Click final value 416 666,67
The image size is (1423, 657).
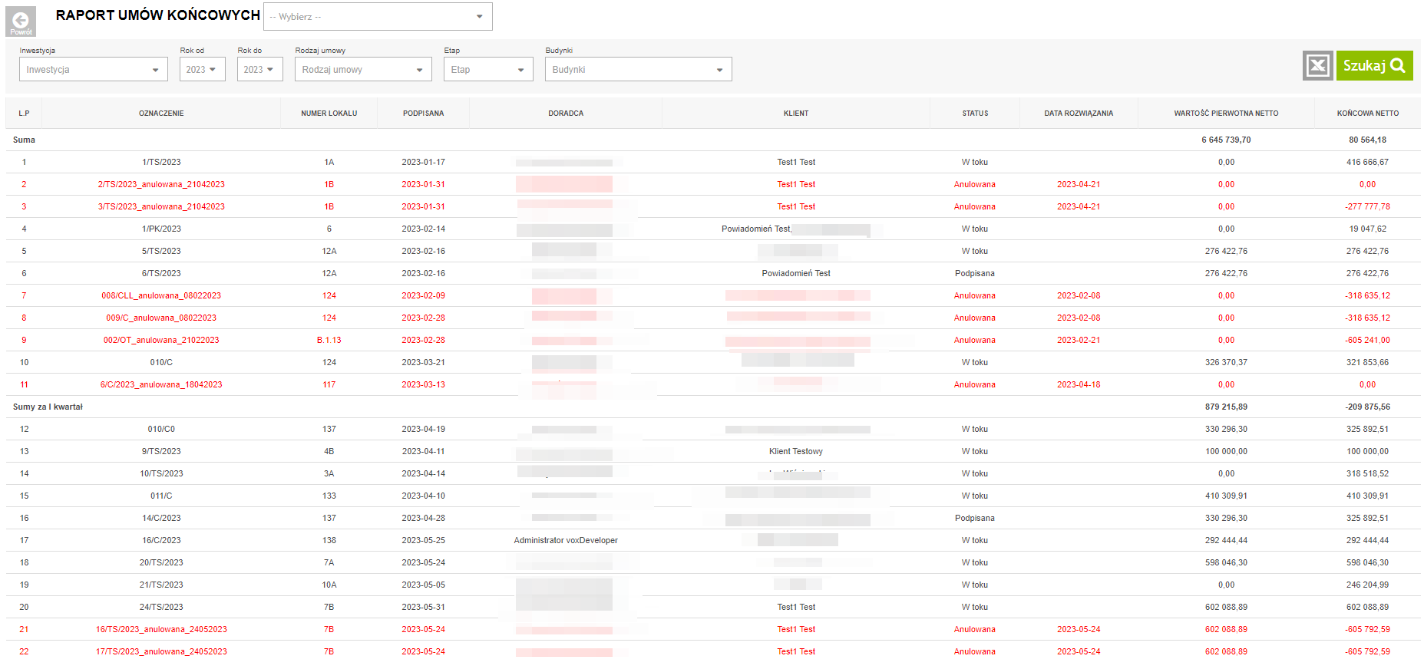coord(1368,162)
